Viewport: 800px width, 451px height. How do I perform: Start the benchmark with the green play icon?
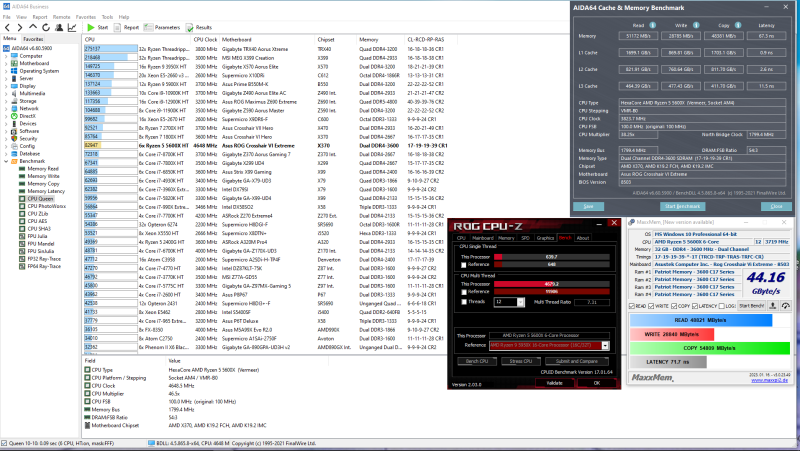91,28
